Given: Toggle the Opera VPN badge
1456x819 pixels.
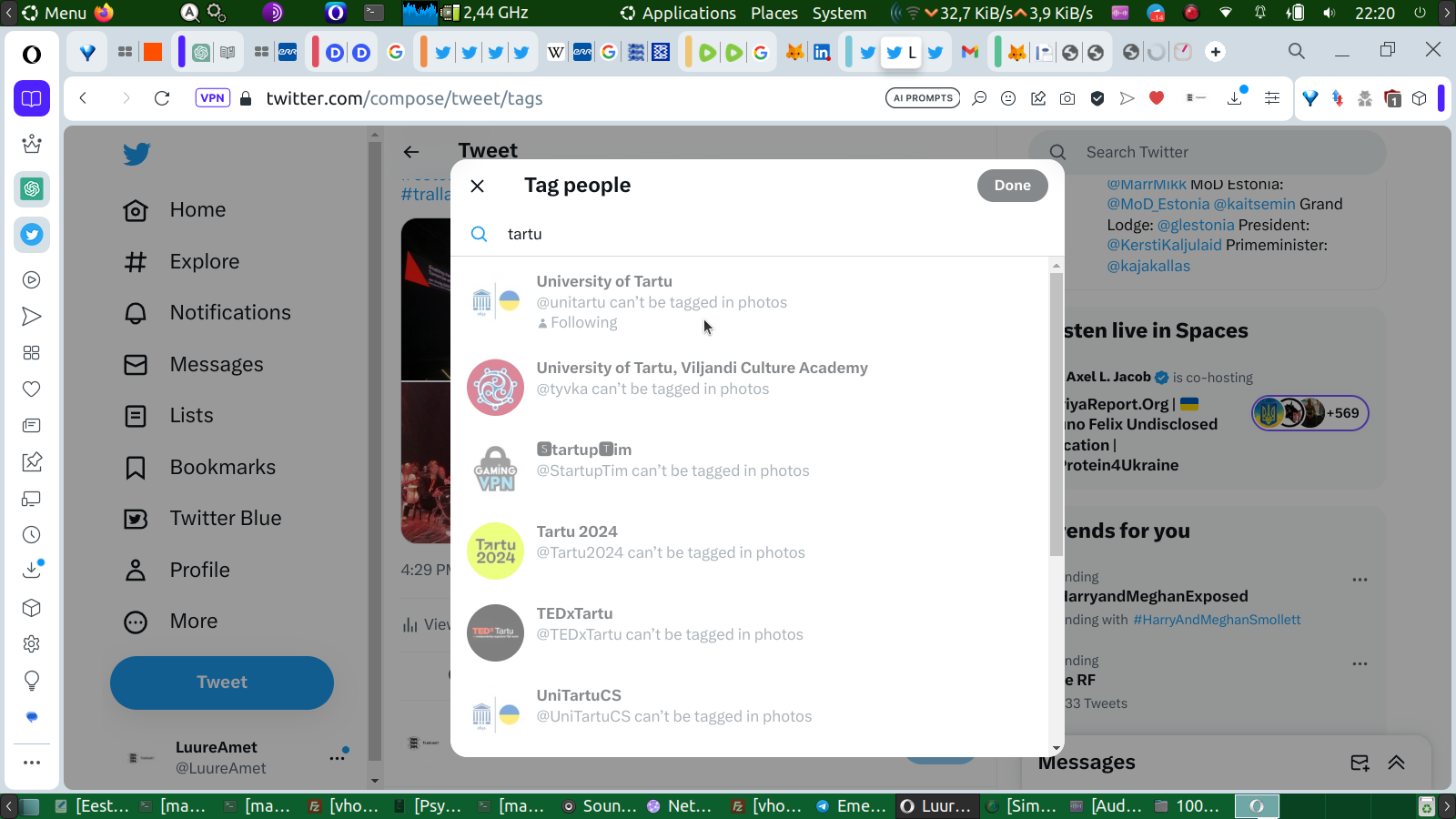Looking at the screenshot, I should [212, 98].
